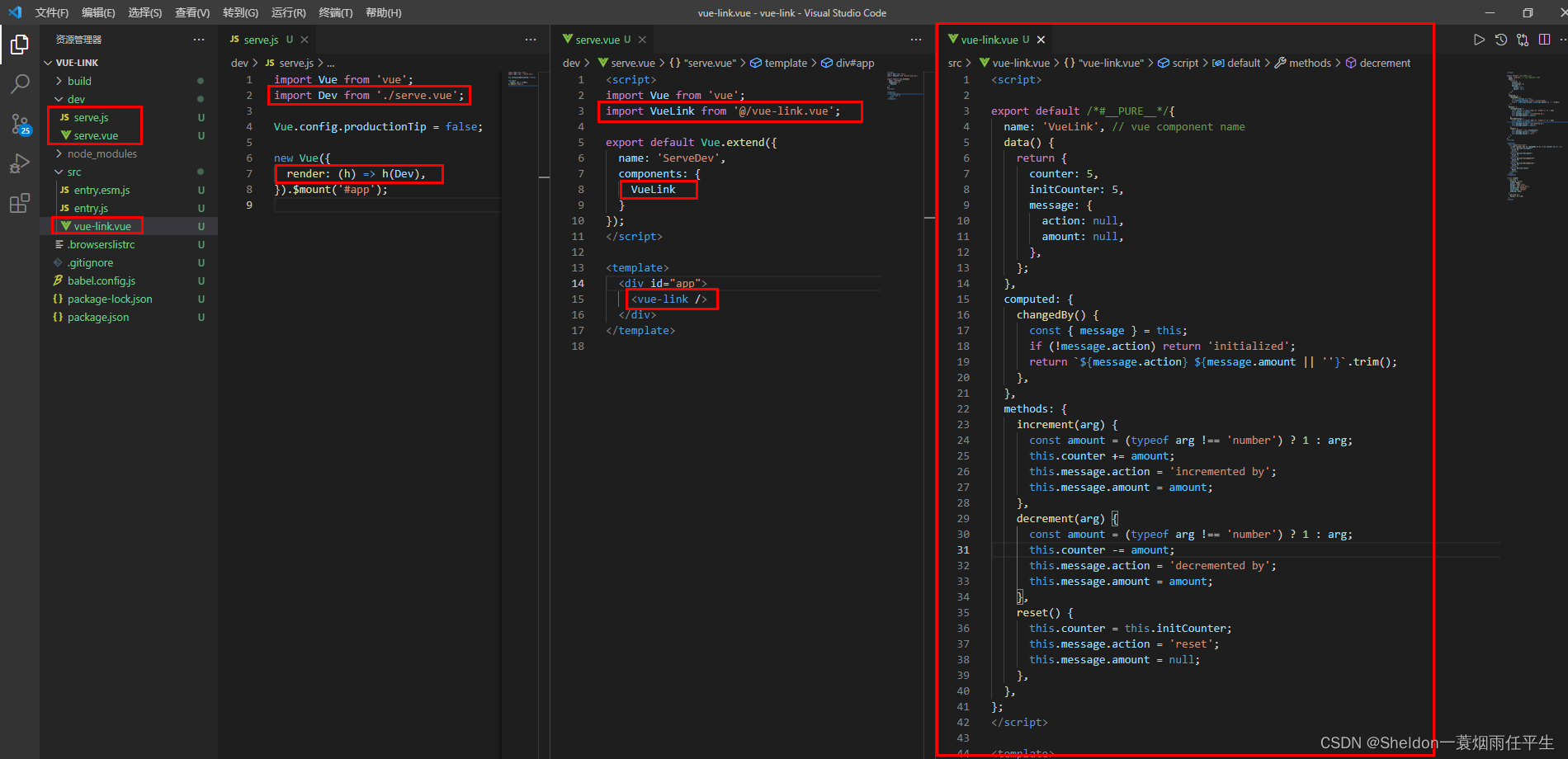Open the Search view in activity bar
This screenshot has height=759, width=1568.
(20, 84)
